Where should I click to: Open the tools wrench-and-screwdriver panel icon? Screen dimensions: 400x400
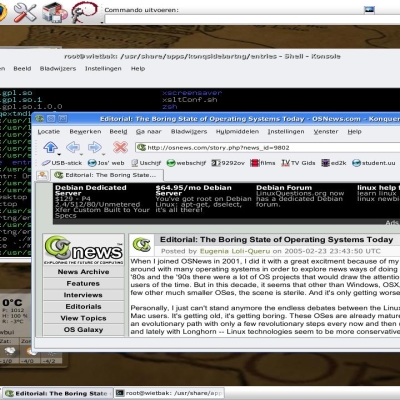pyautogui.click(x=24, y=12)
